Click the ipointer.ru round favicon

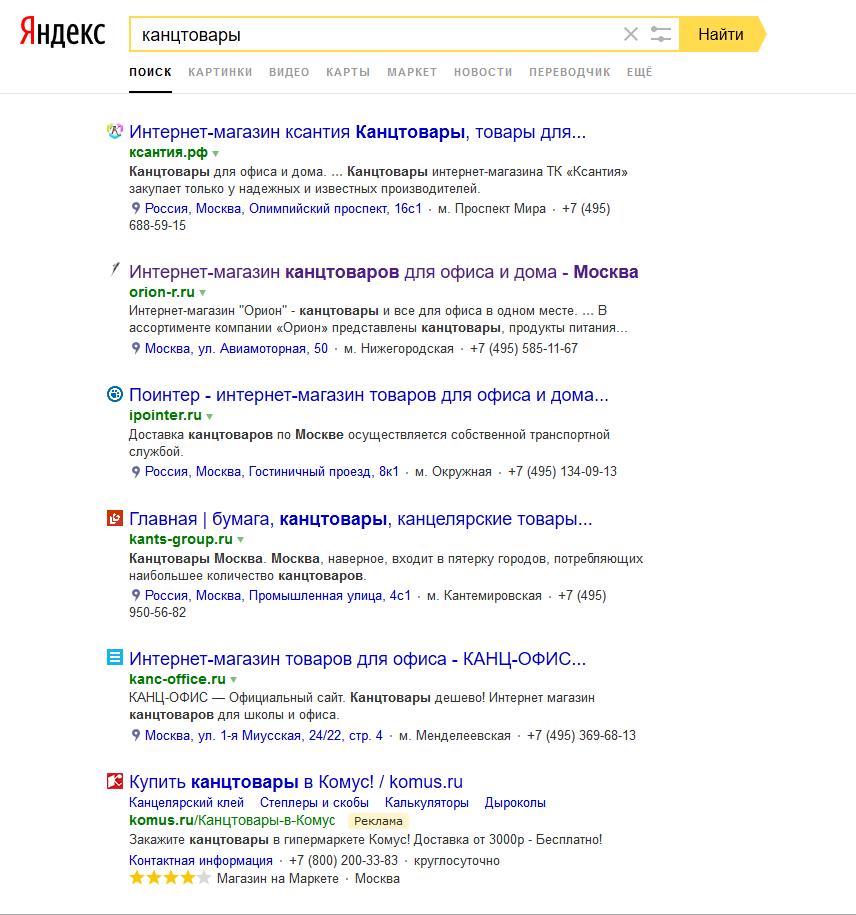click(x=115, y=394)
